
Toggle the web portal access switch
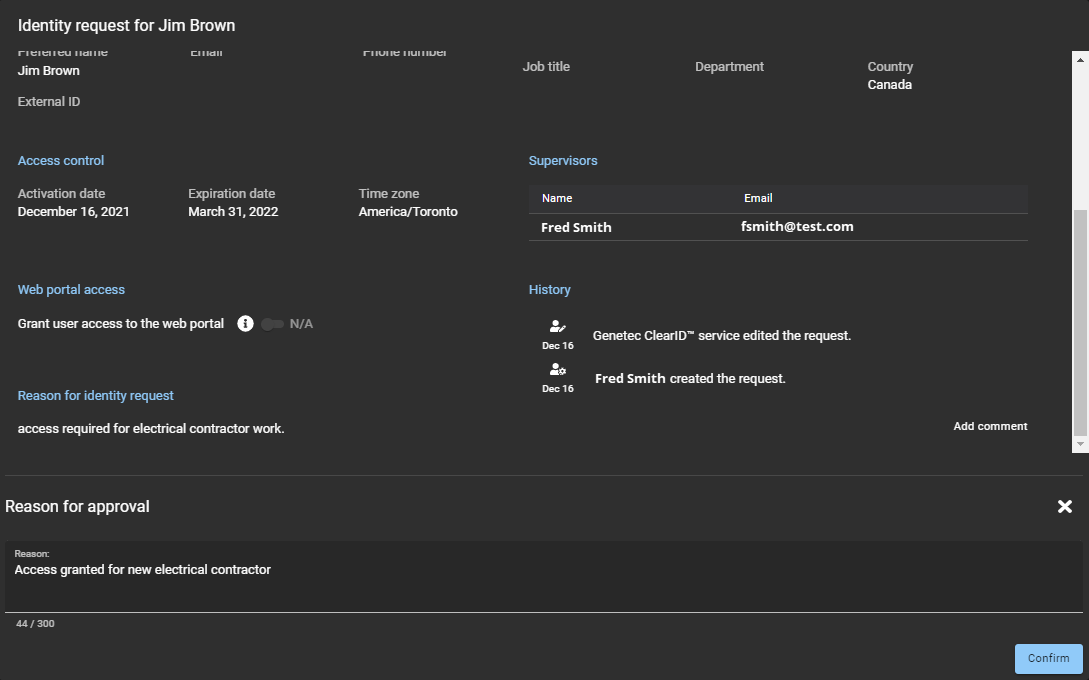(272, 324)
